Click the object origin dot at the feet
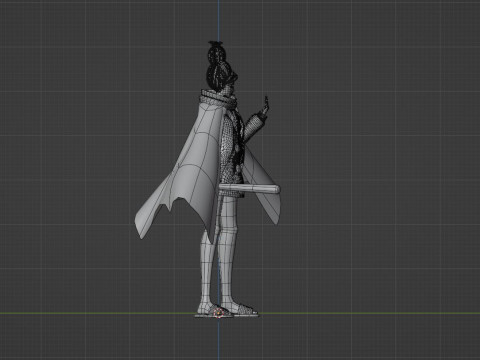 218,313
